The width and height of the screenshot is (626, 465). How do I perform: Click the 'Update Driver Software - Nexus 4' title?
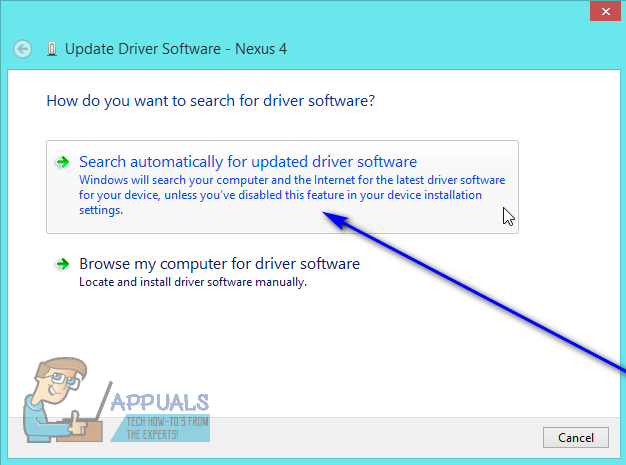click(x=176, y=49)
